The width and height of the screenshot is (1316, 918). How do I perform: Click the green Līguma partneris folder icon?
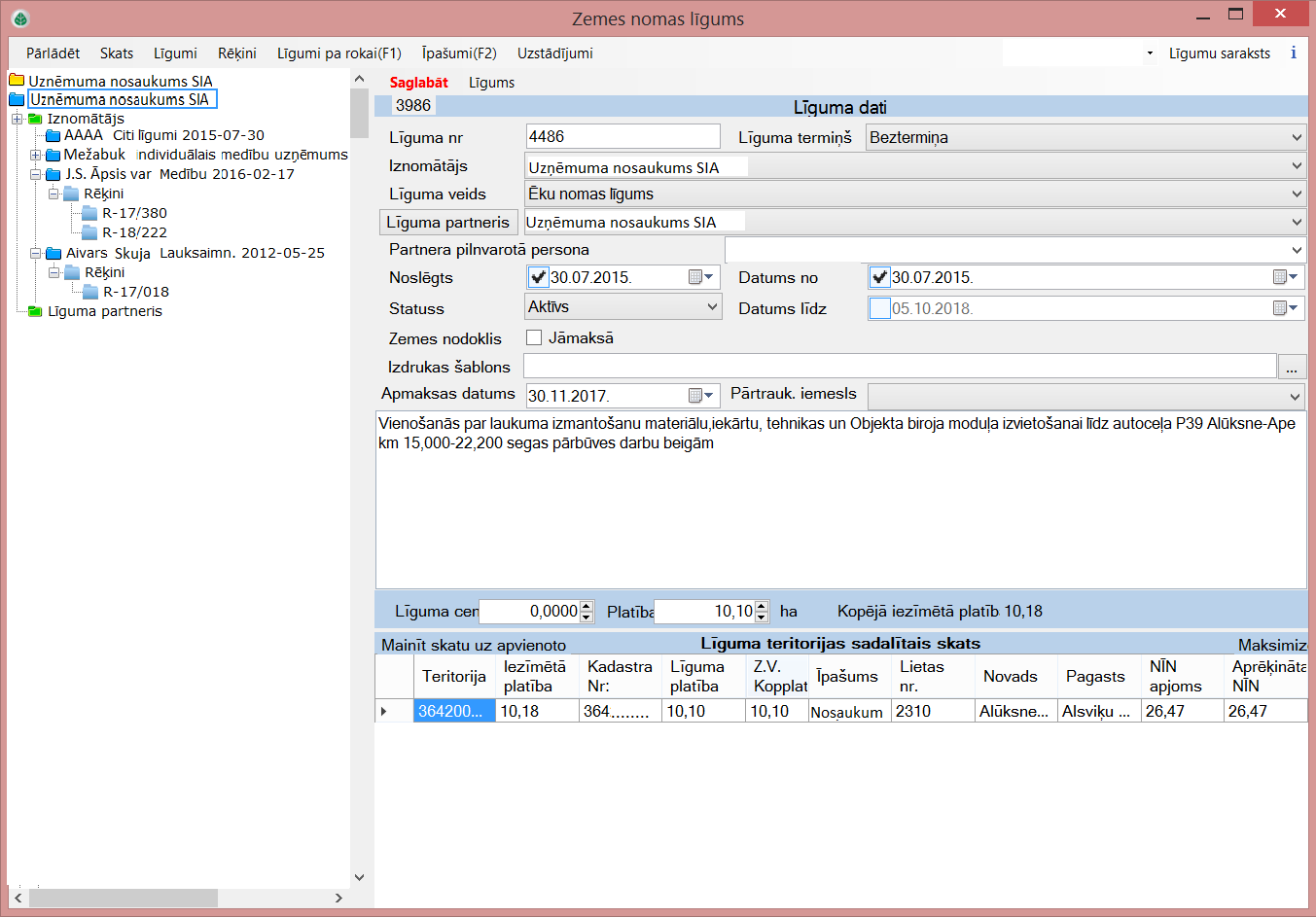pyautogui.click(x=36, y=311)
